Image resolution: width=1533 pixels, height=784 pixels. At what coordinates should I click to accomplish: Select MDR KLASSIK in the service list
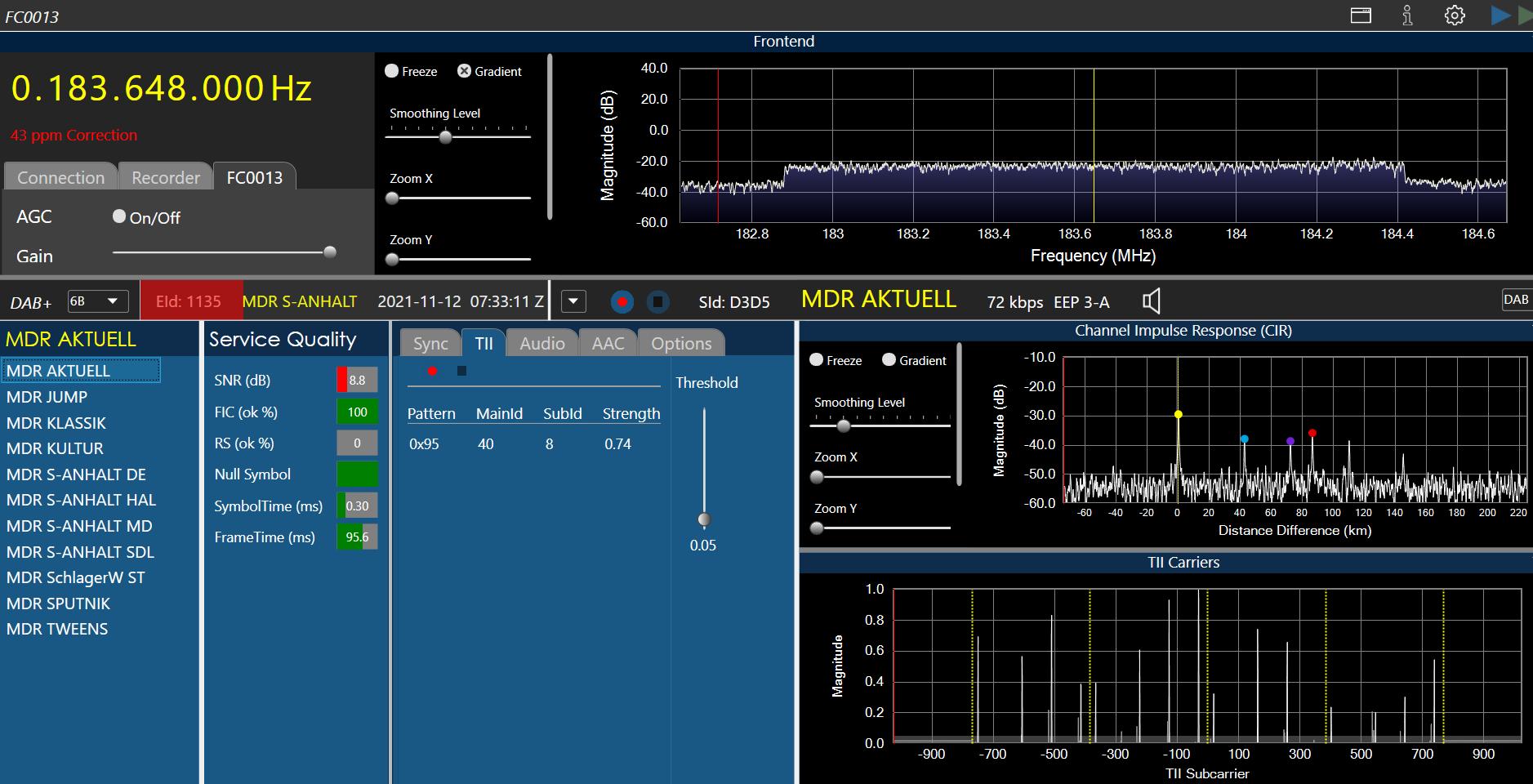tap(56, 423)
